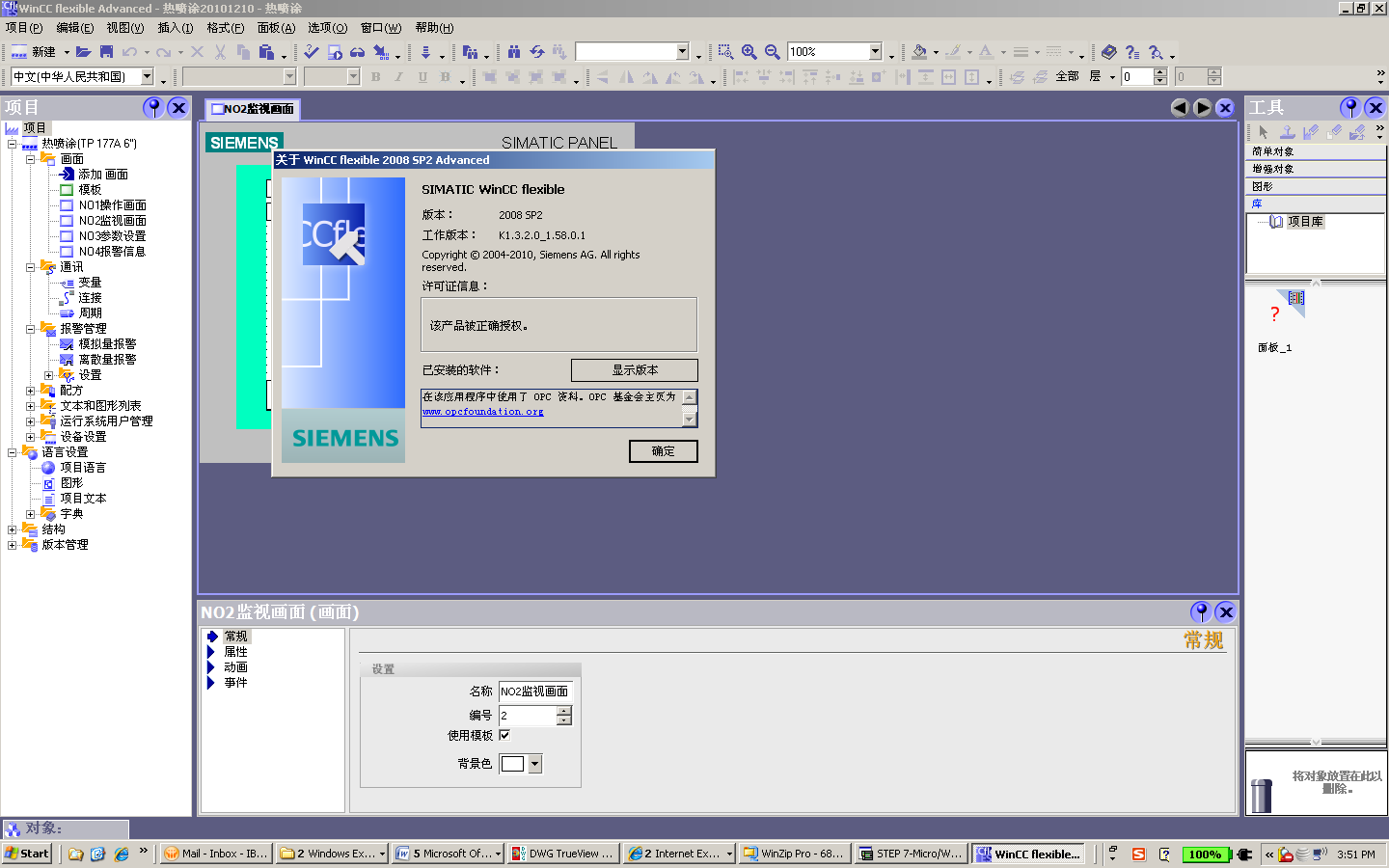Open the 背景色 color dropdown arrow
Screen dimensions: 1389x868
pos(535,764)
